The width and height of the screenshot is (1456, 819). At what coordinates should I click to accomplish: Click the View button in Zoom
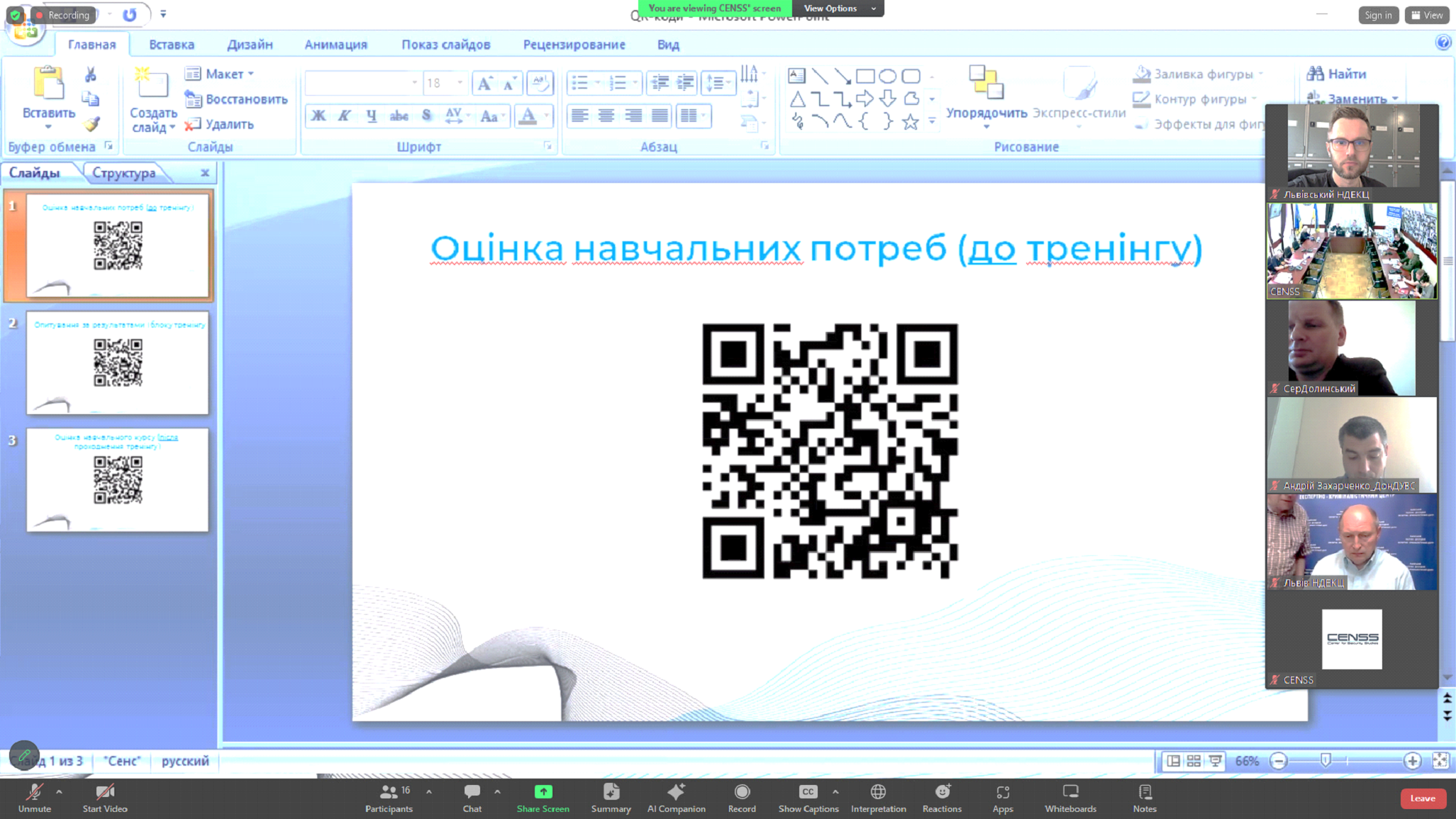[1427, 16]
